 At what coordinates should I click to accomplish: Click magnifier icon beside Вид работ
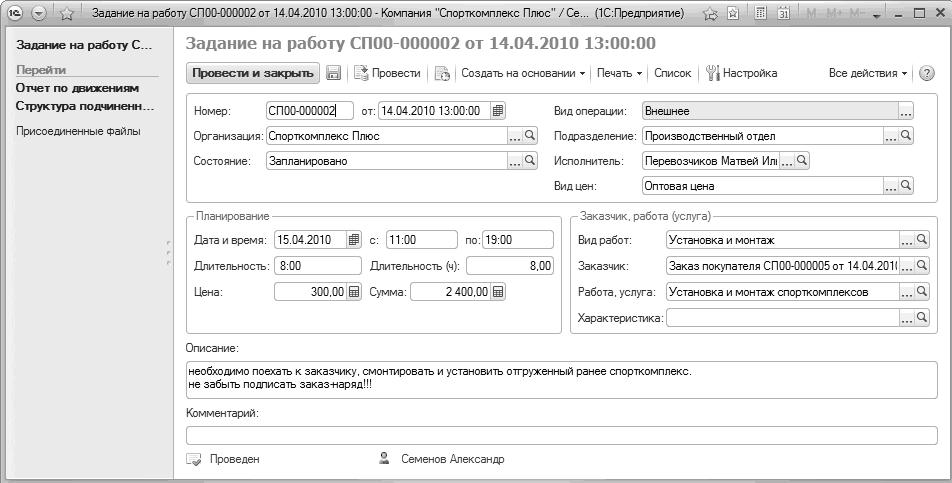(x=922, y=240)
